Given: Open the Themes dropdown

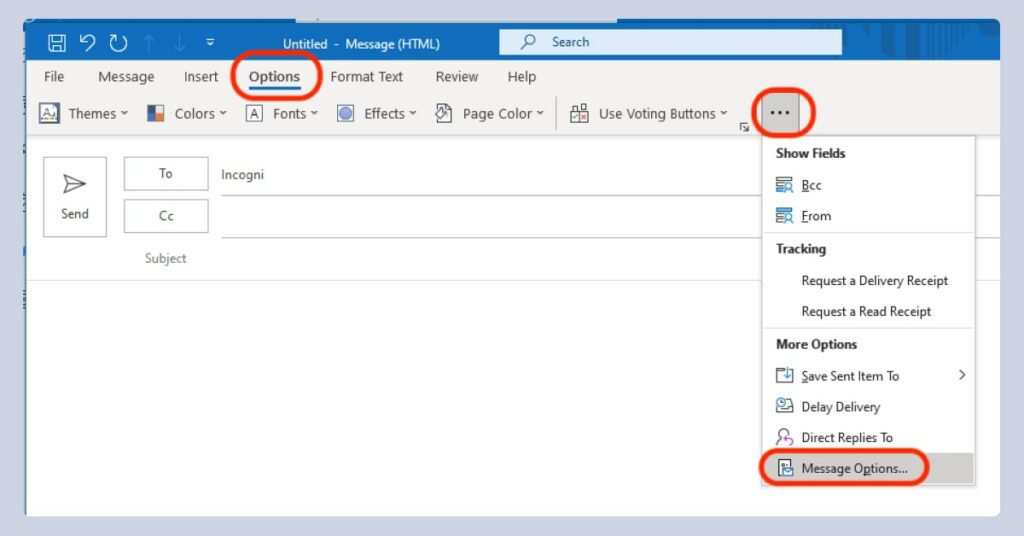Looking at the screenshot, I should click(84, 114).
